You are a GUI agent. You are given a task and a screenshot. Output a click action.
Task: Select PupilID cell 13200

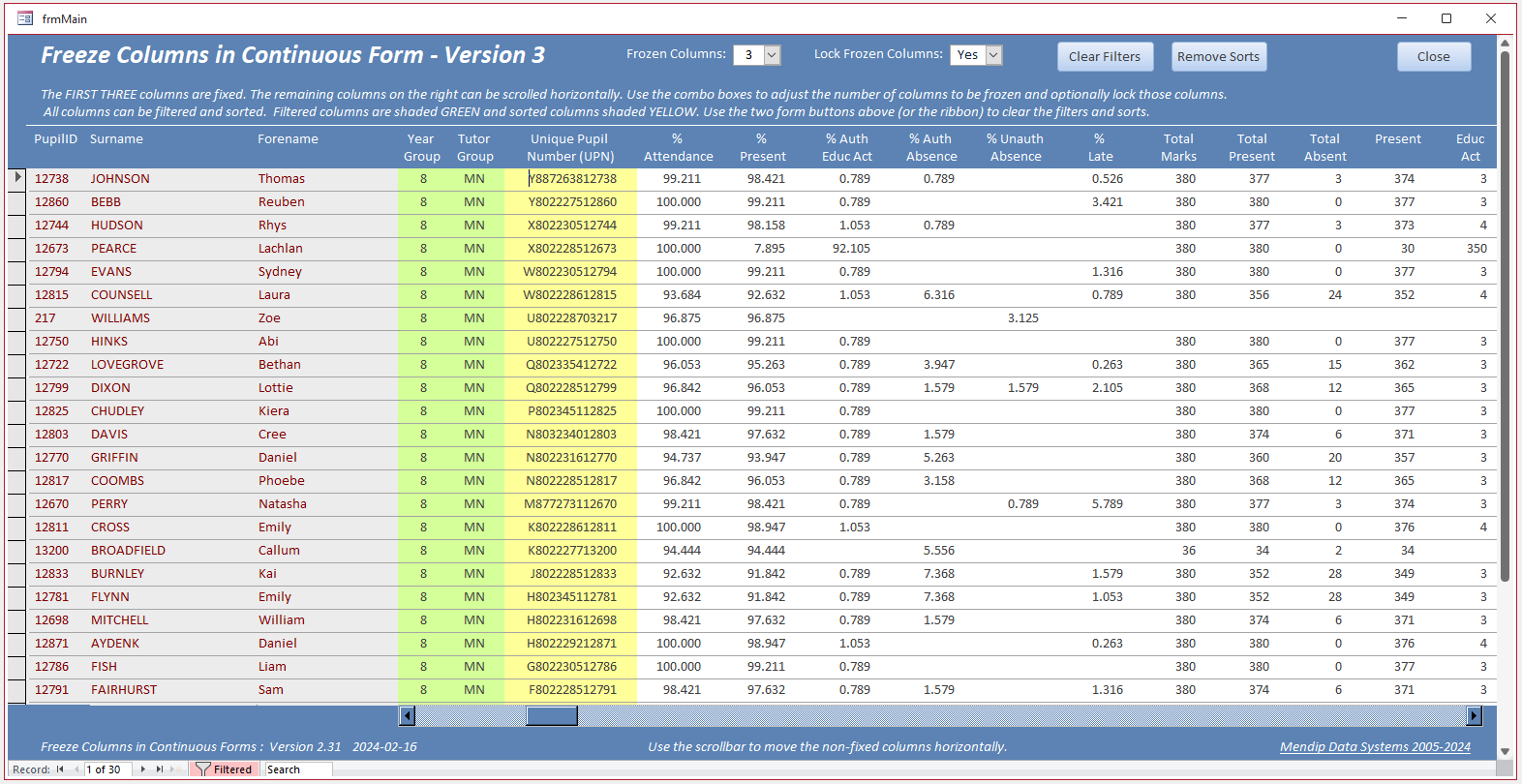pos(51,551)
